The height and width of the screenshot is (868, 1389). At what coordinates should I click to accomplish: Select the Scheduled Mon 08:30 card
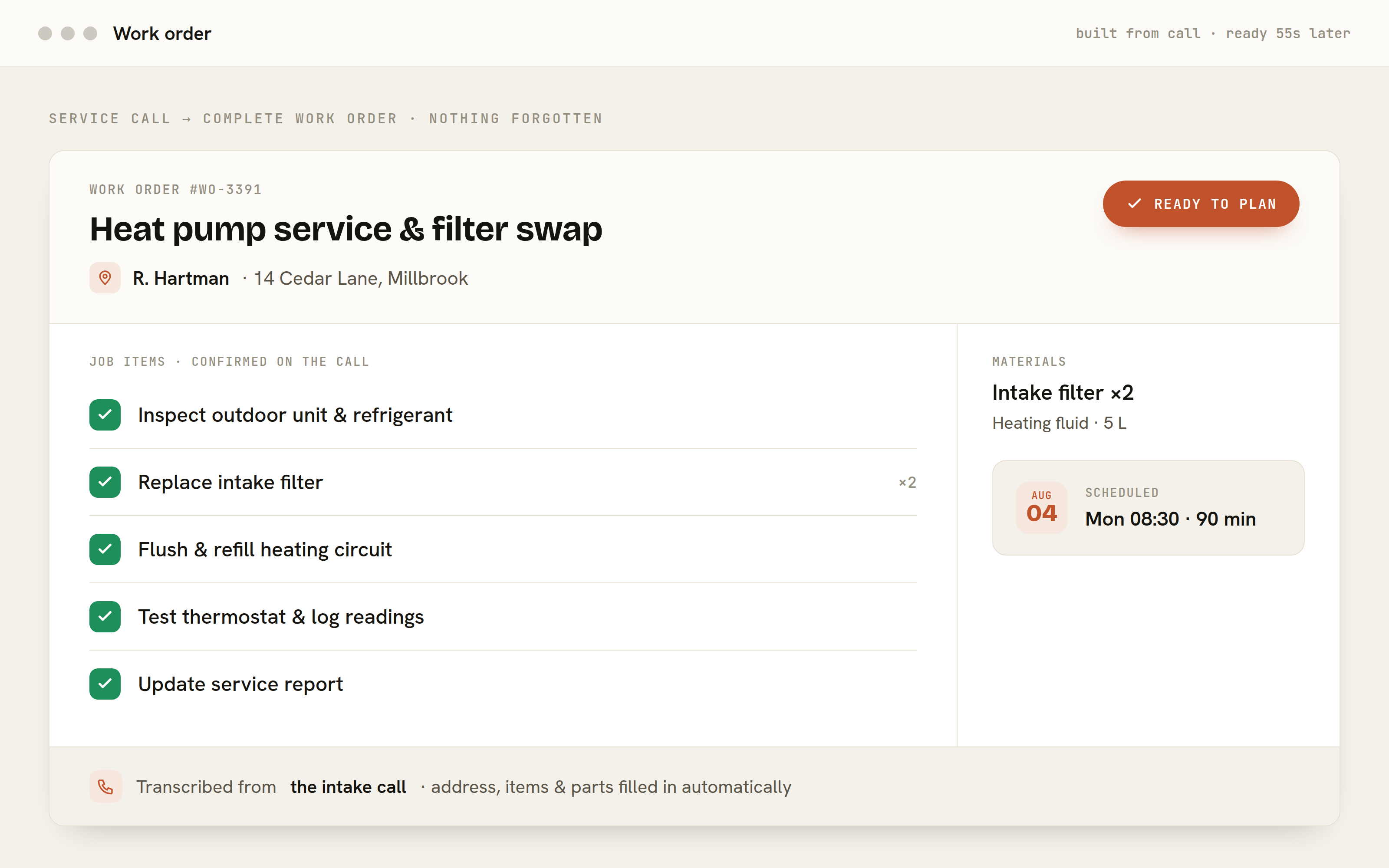coord(1148,507)
